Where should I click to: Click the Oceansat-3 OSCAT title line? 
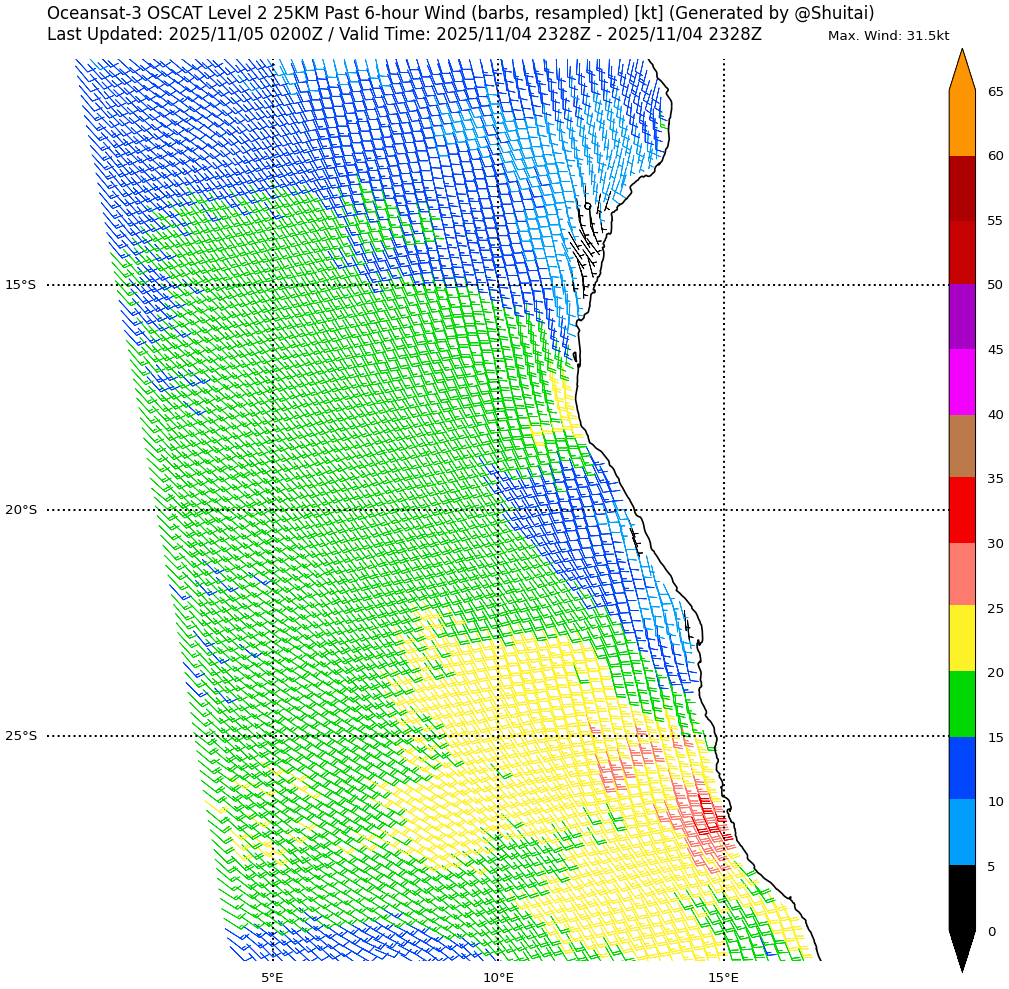(460, 13)
